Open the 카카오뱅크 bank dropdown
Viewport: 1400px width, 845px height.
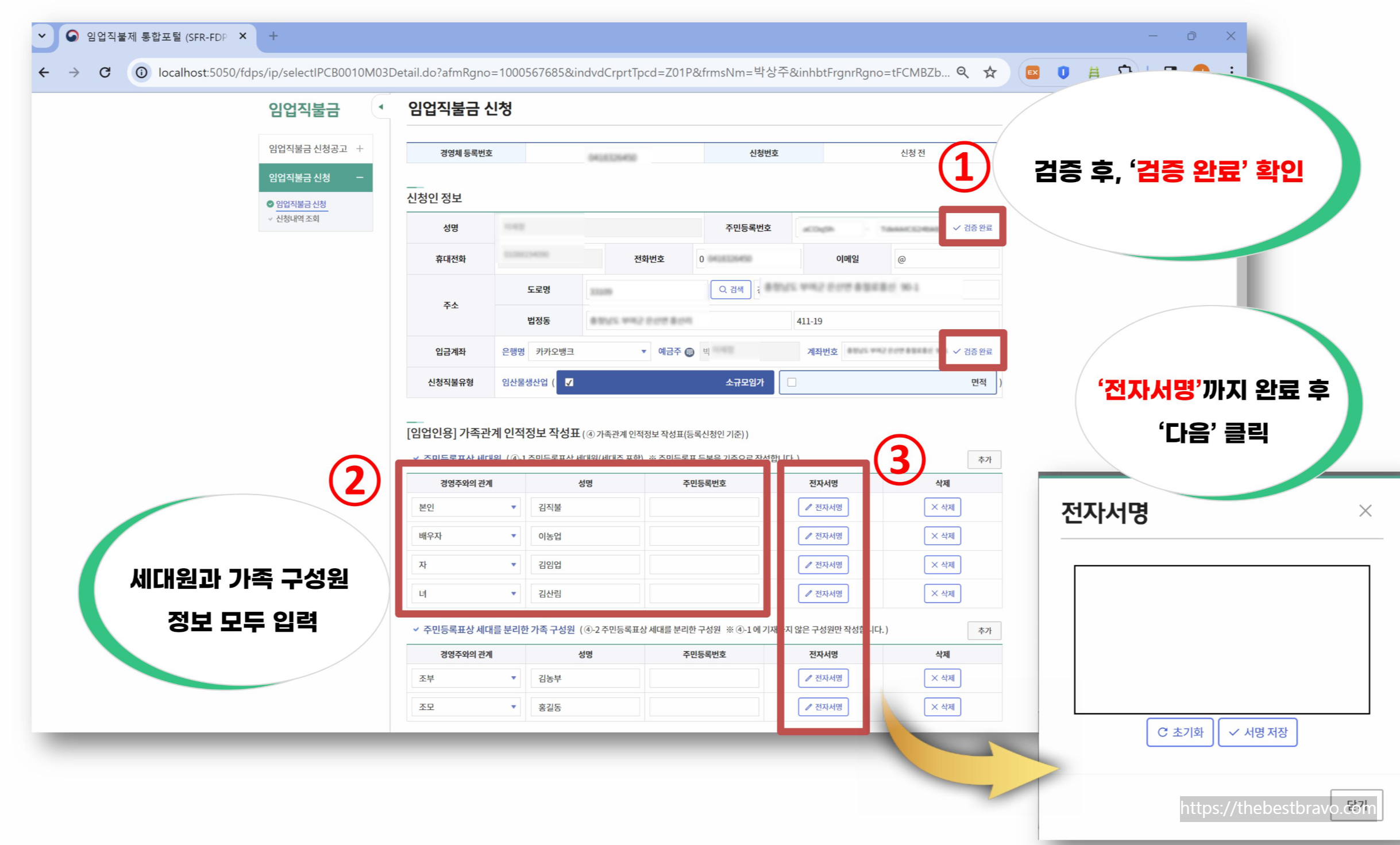click(x=590, y=352)
